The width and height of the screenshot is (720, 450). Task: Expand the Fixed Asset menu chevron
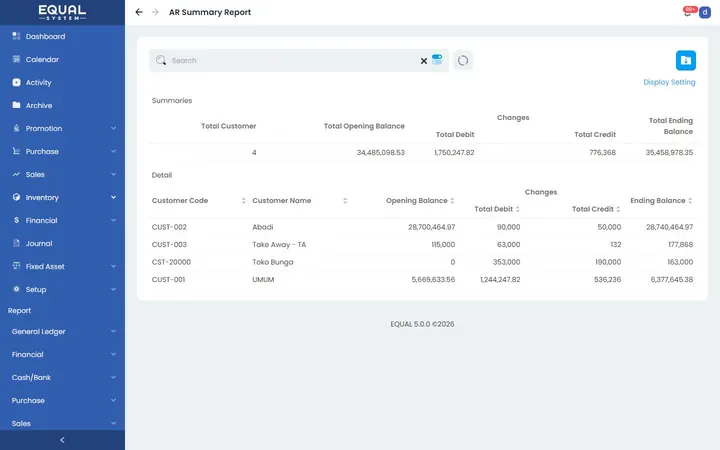pyautogui.click(x=113, y=266)
